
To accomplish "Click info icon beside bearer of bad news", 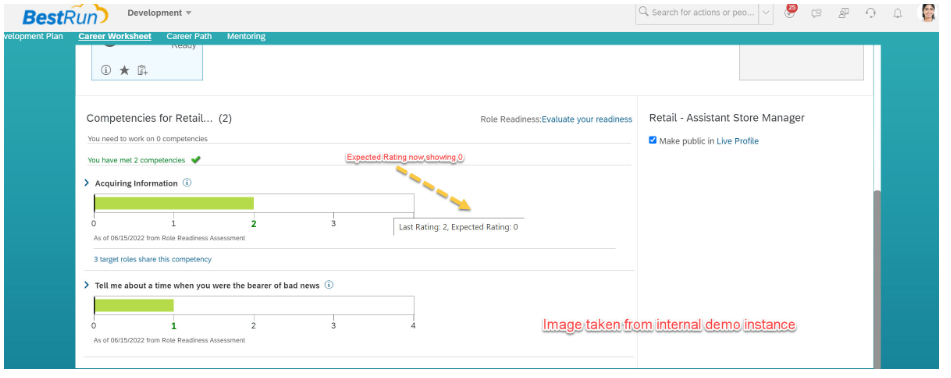I will click(x=329, y=285).
